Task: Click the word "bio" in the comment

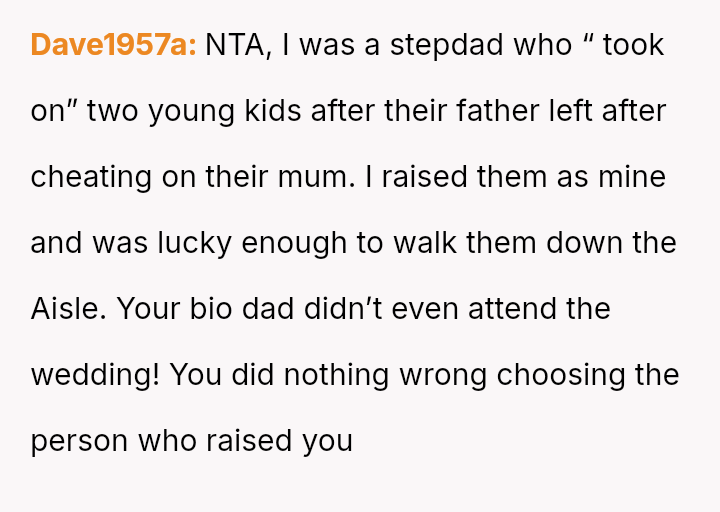Action: (x=216, y=309)
